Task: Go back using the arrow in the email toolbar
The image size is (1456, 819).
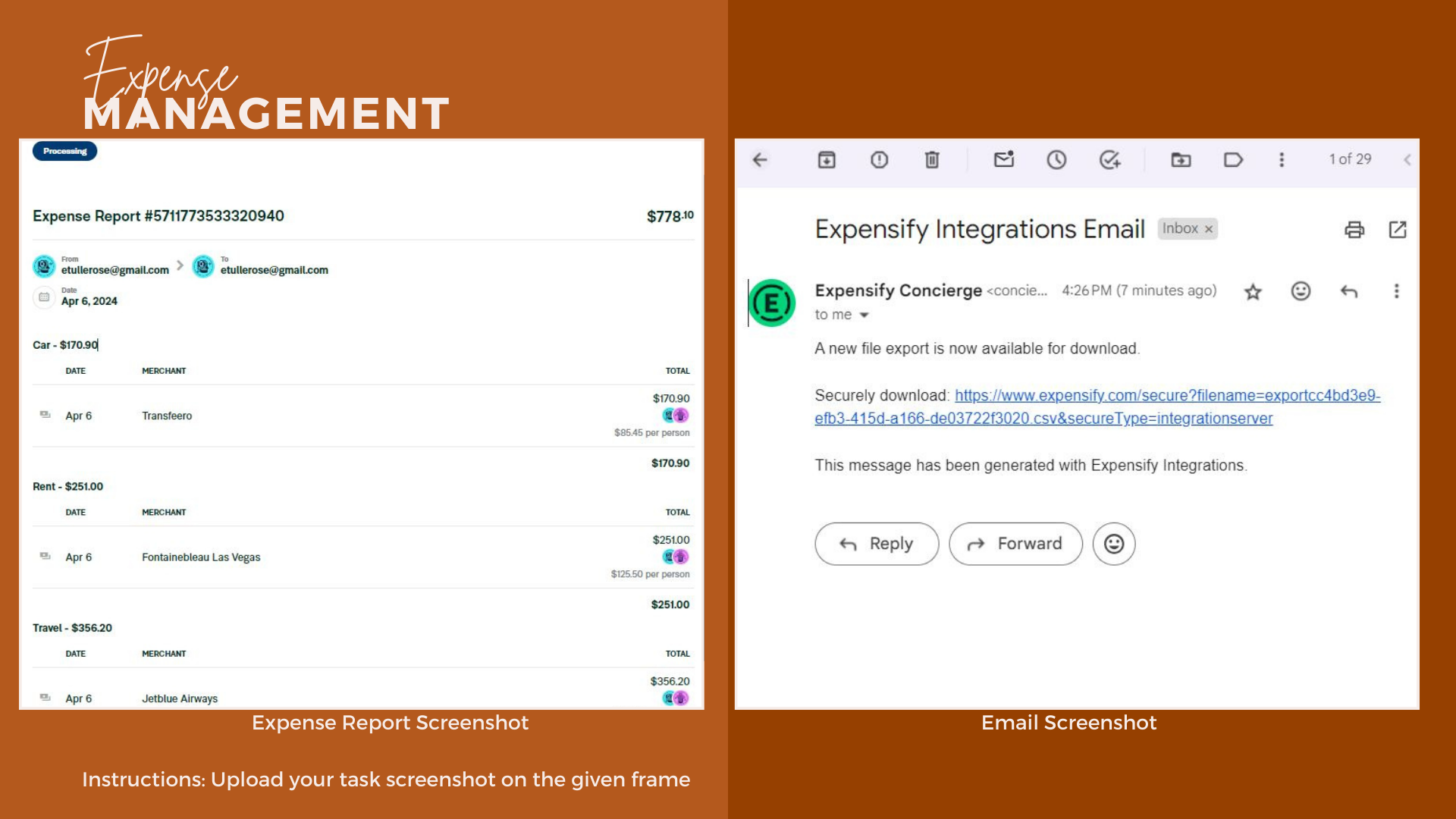Action: click(760, 160)
